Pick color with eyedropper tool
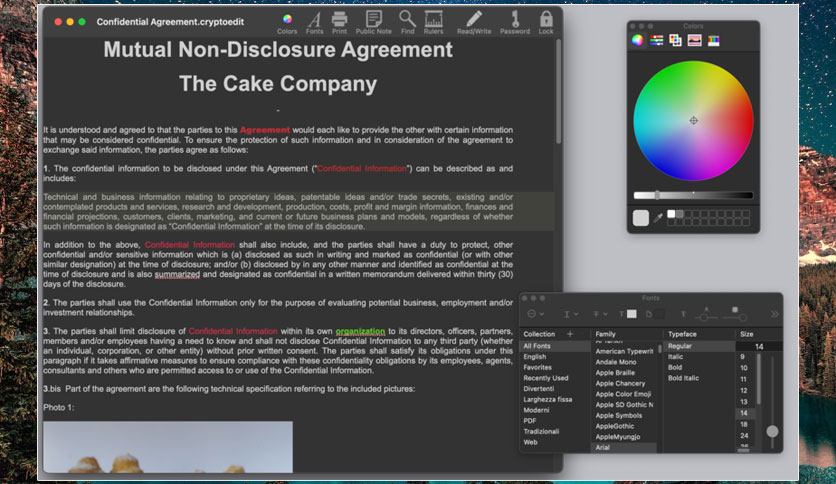Viewport: 836px width, 484px height. pyautogui.click(x=658, y=217)
